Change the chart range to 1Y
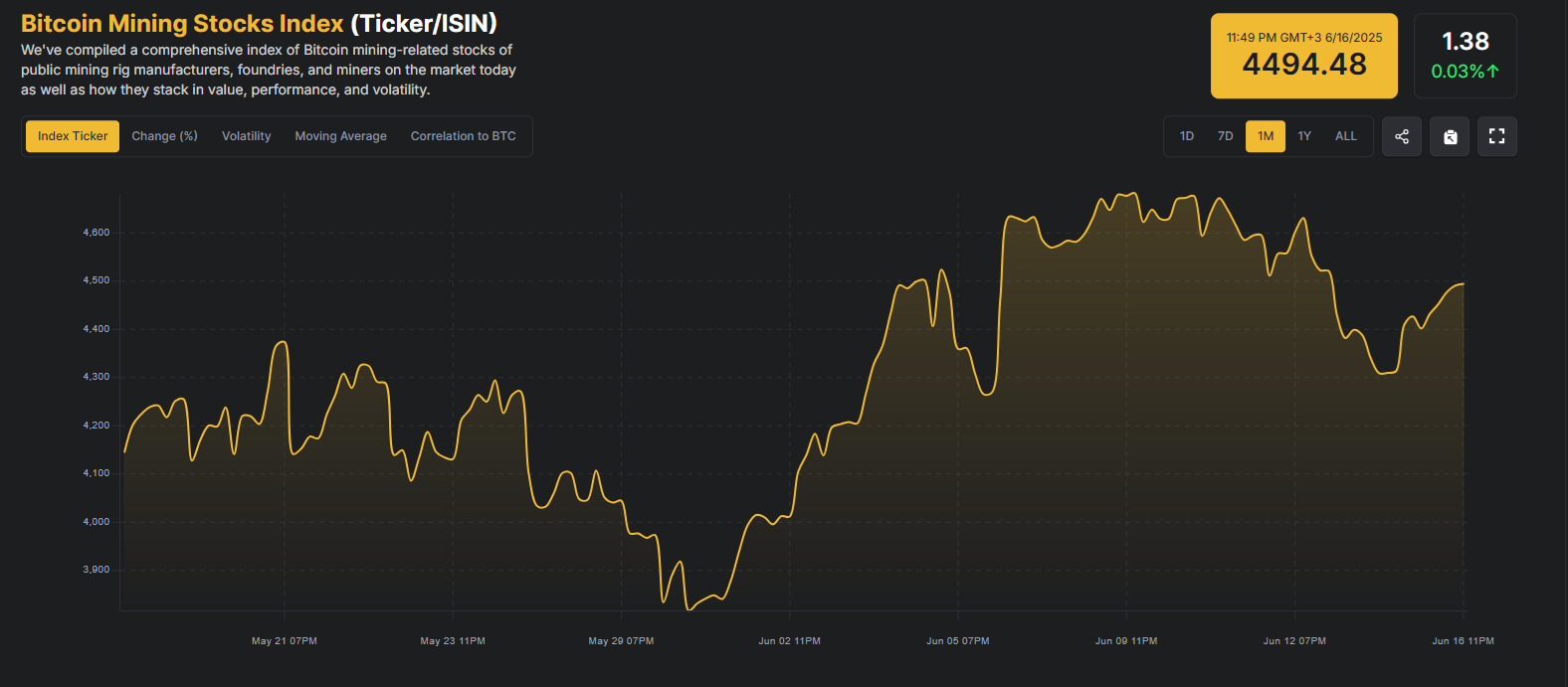Screen dimensions: 1568x687 click(1304, 136)
